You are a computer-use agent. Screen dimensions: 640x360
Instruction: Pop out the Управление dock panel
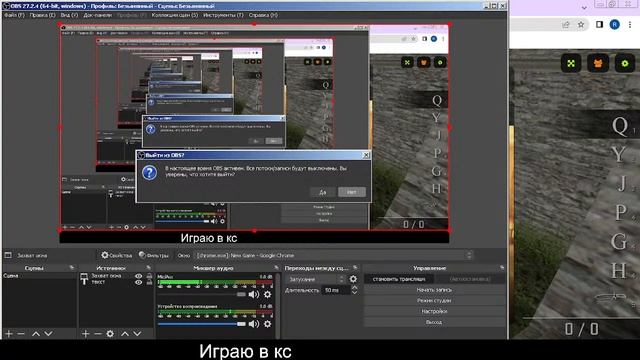coord(502,268)
